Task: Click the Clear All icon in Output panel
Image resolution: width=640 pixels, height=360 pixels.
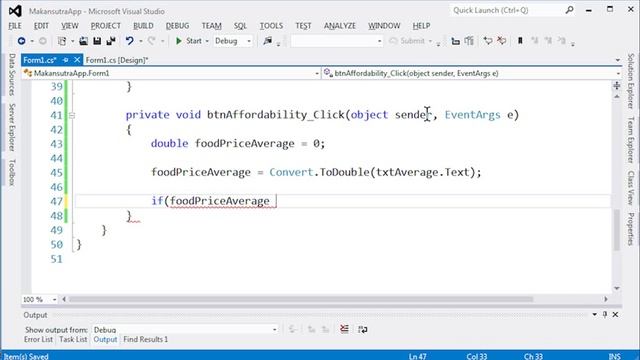Action: click(x=344, y=329)
